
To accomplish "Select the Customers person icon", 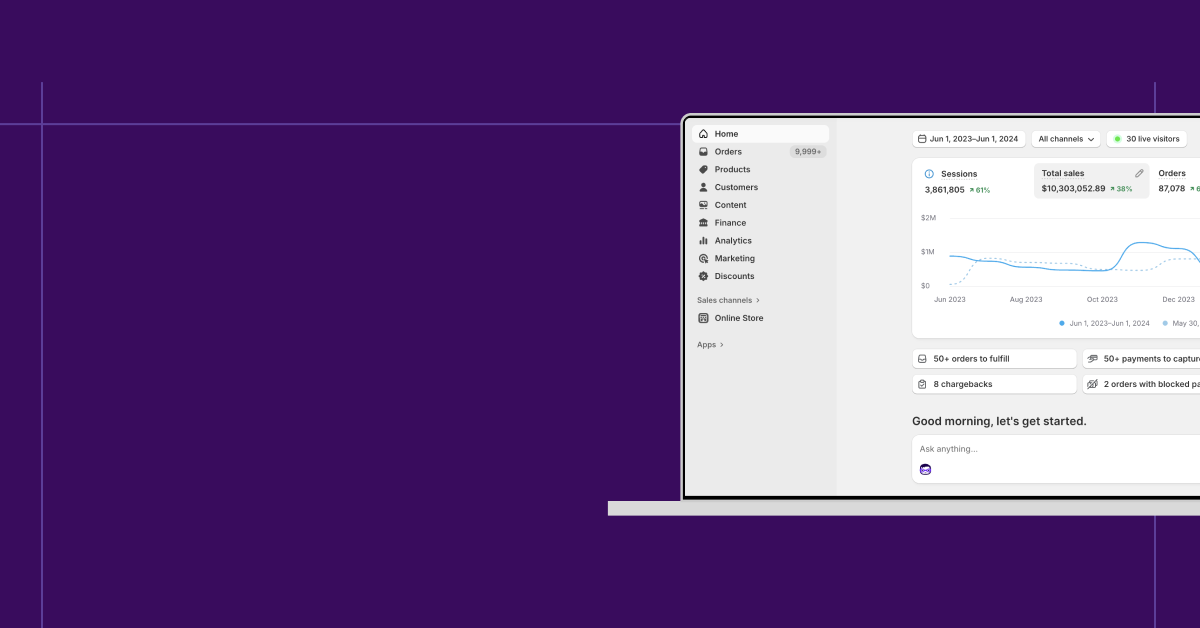I will point(703,187).
